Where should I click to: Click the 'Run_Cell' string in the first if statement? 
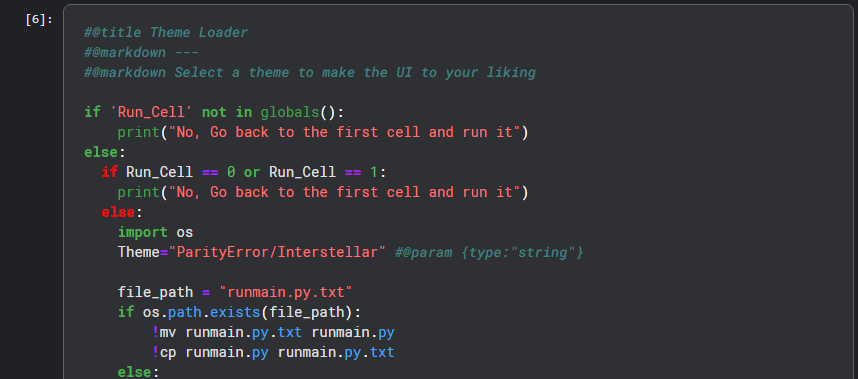(x=151, y=113)
